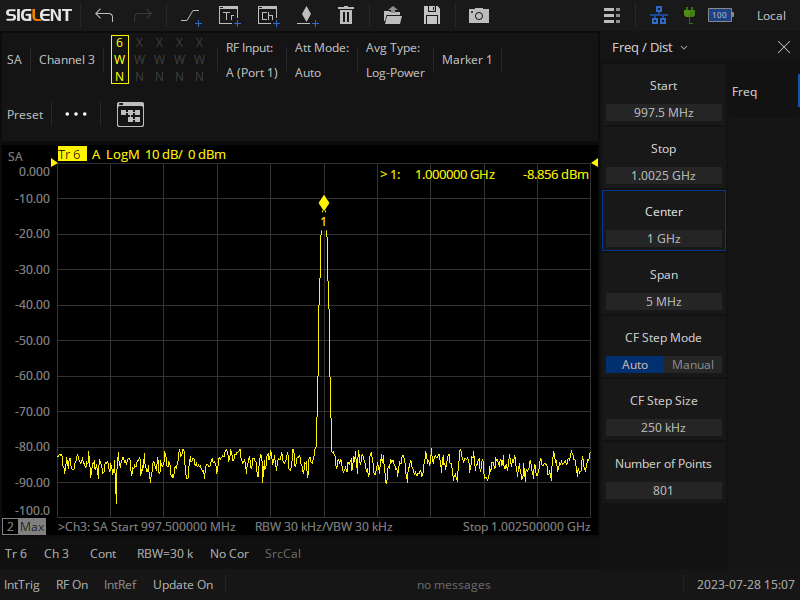Screen dimensions: 800x600
Task: Edit Number of Points 801 field
Action: (664, 490)
